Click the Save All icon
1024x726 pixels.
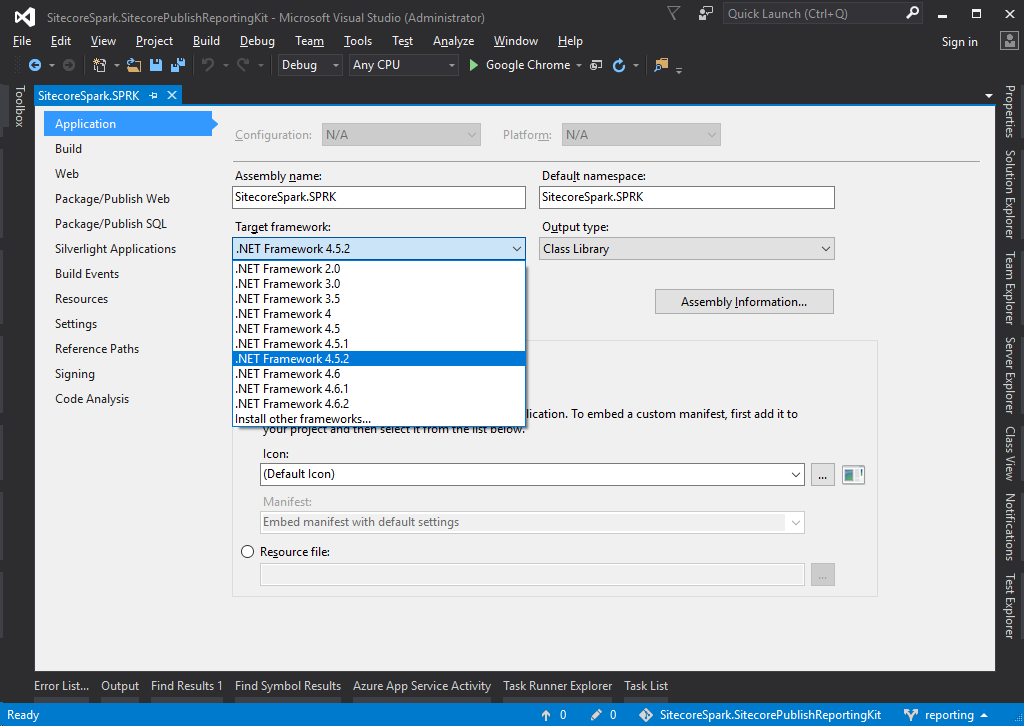(178, 65)
